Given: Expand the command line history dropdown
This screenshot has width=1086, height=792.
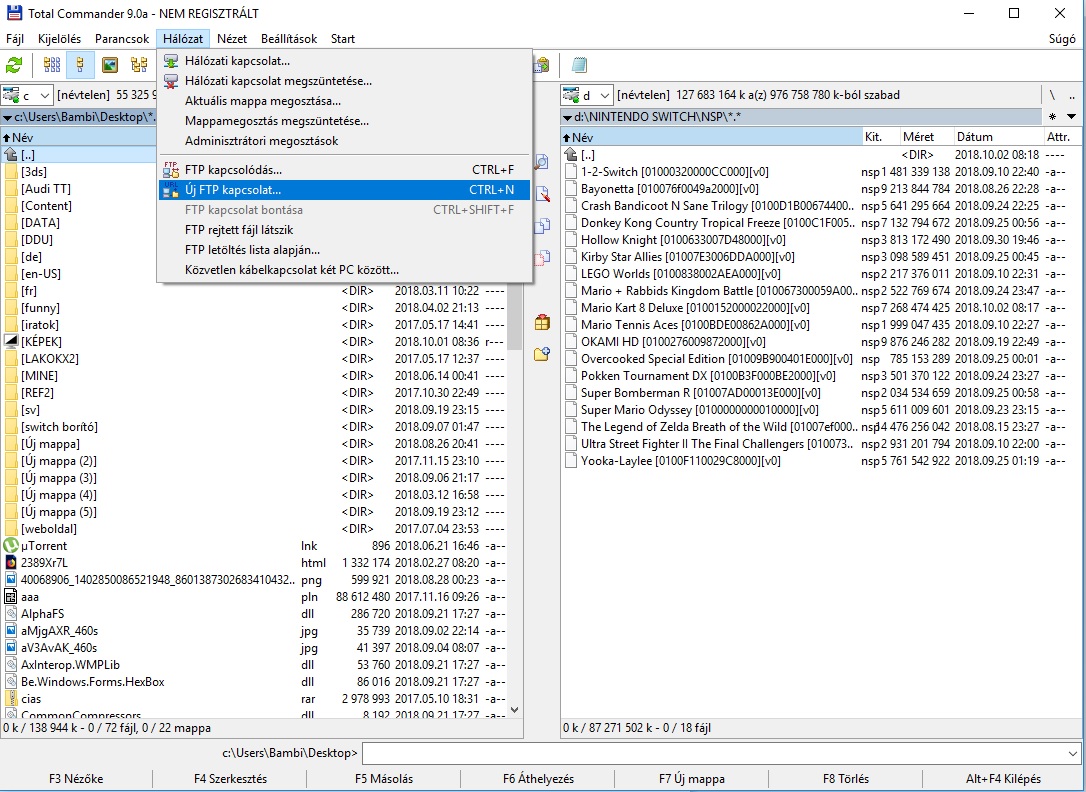Looking at the screenshot, I should click(x=1073, y=753).
